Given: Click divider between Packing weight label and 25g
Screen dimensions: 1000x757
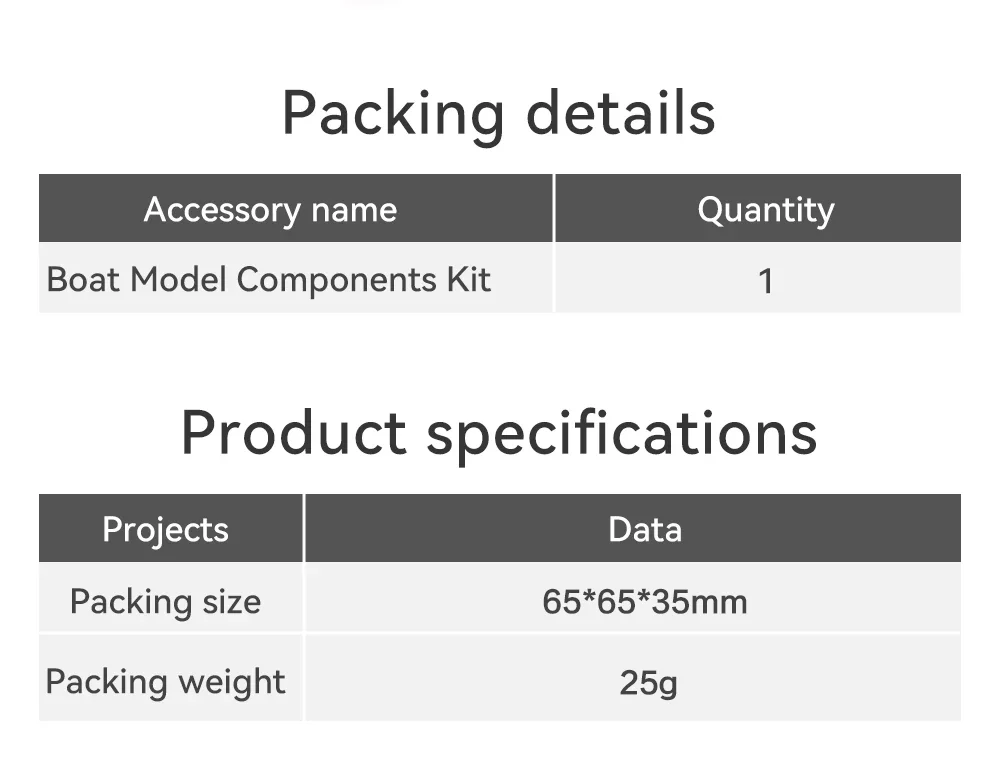Looking at the screenshot, I should coord(304,679).
